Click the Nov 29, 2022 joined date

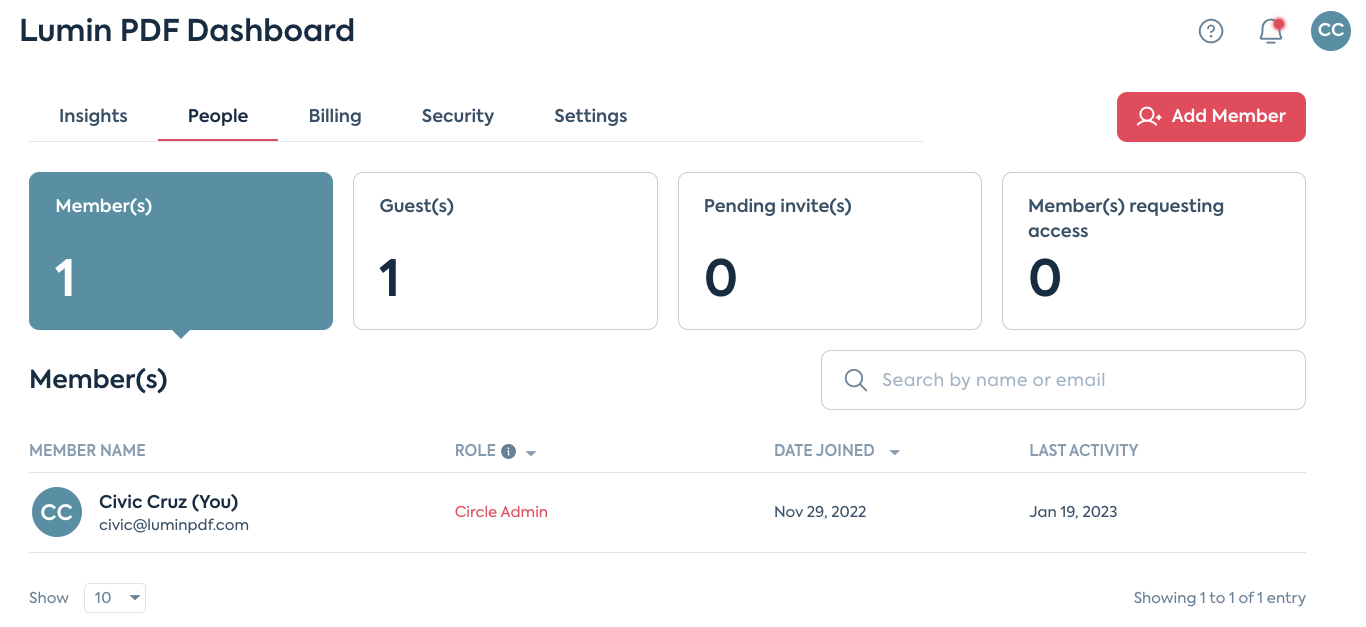coord(820,512)
